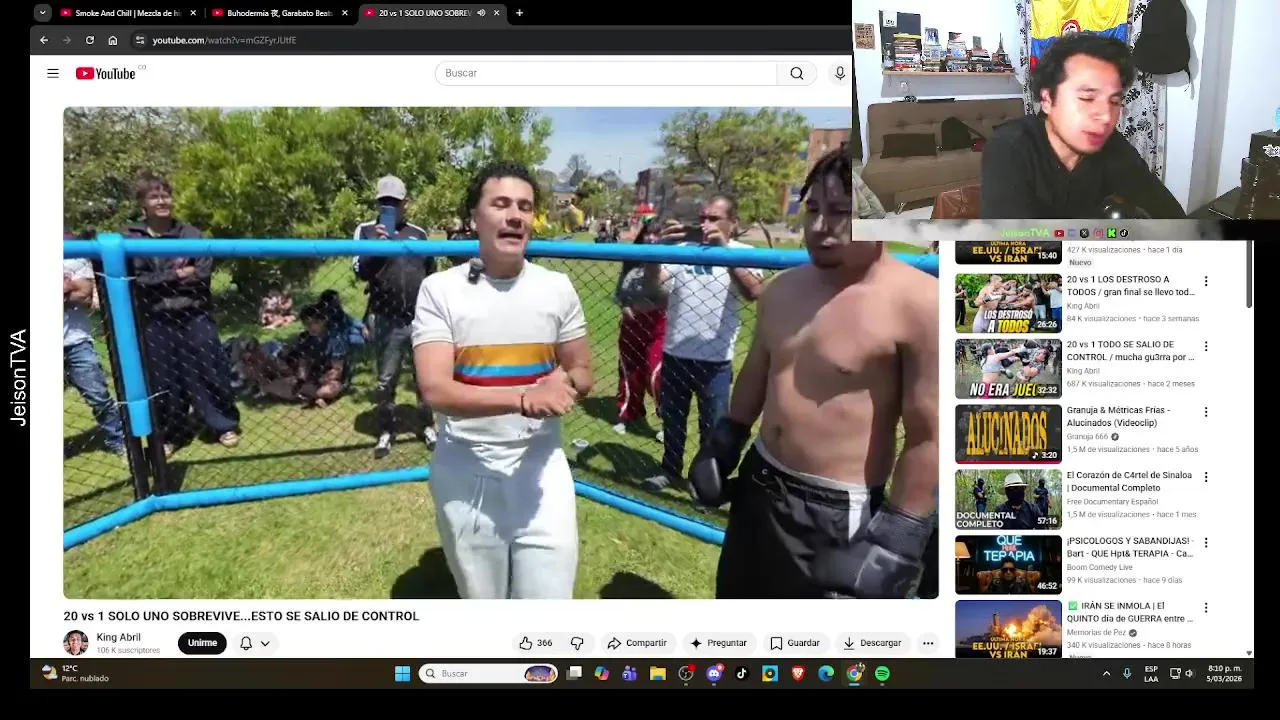The height and width of the screenshot is (720, 1280).
Task: Click the Unirme join button
Action: [x=202, y=643]
